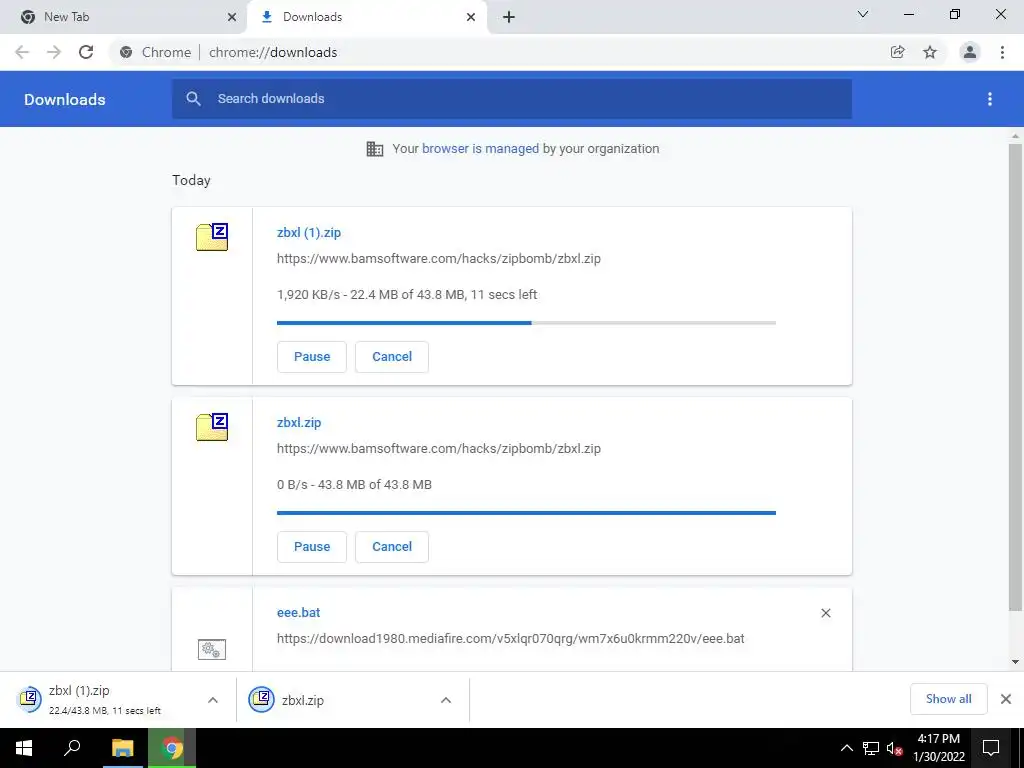Expand options for zbxl.zip shelf item

click(x=446, y=700)
